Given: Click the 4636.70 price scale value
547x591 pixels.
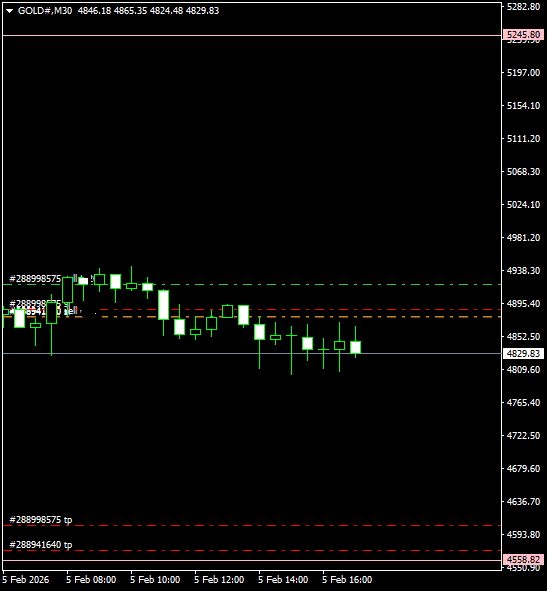Looking at the screenshot, I should (523, 502).
